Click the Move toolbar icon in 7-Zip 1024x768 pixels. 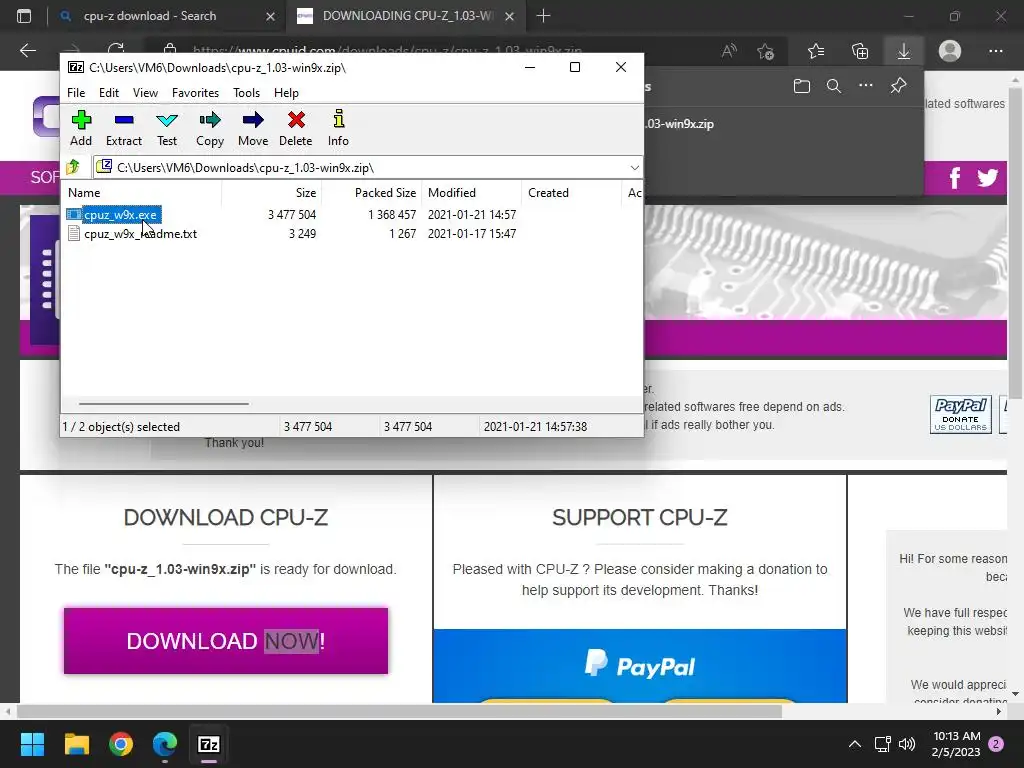[x=253, y=128]
